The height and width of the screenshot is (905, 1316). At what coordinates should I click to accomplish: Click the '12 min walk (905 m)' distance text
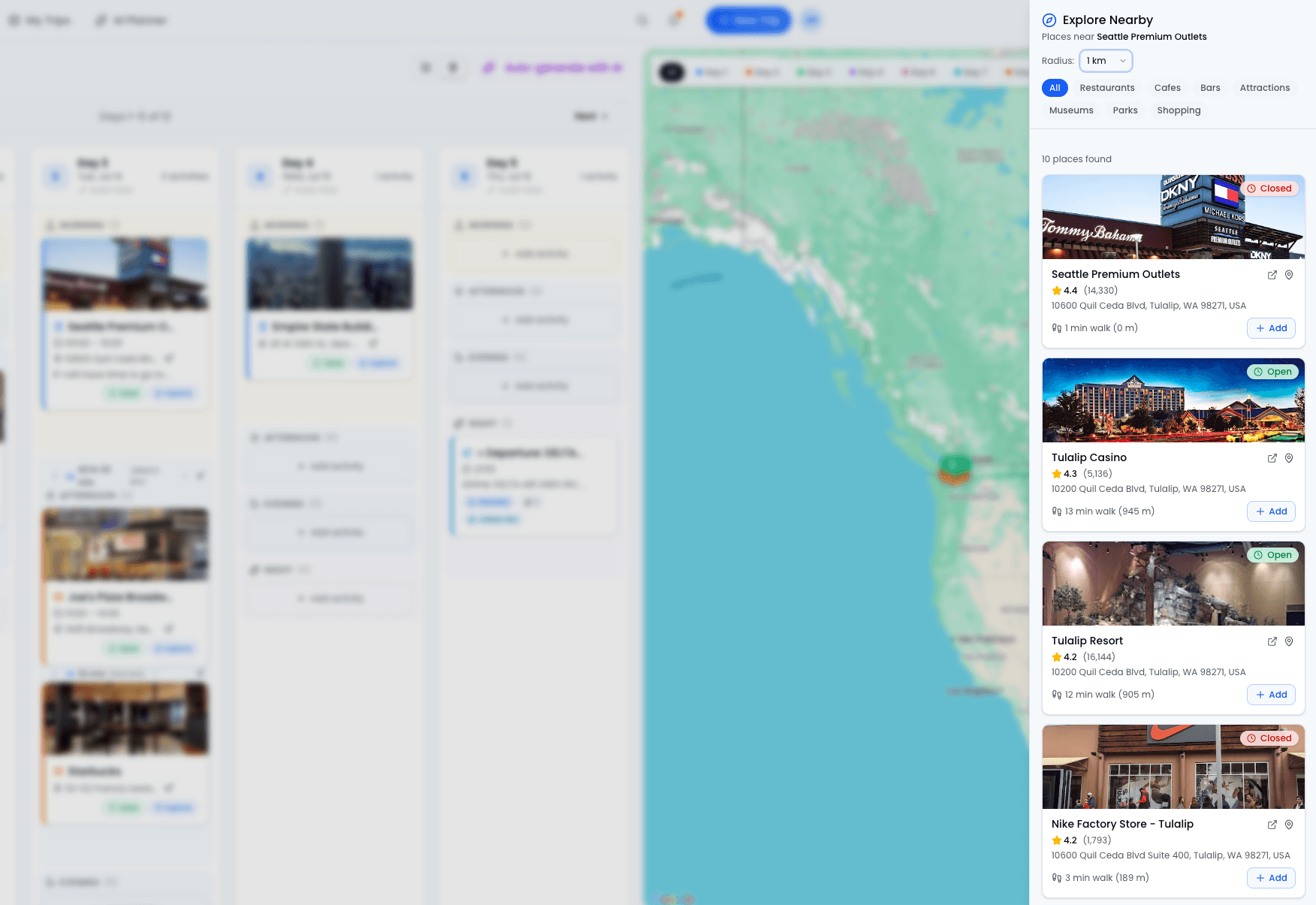(1109, 695)
